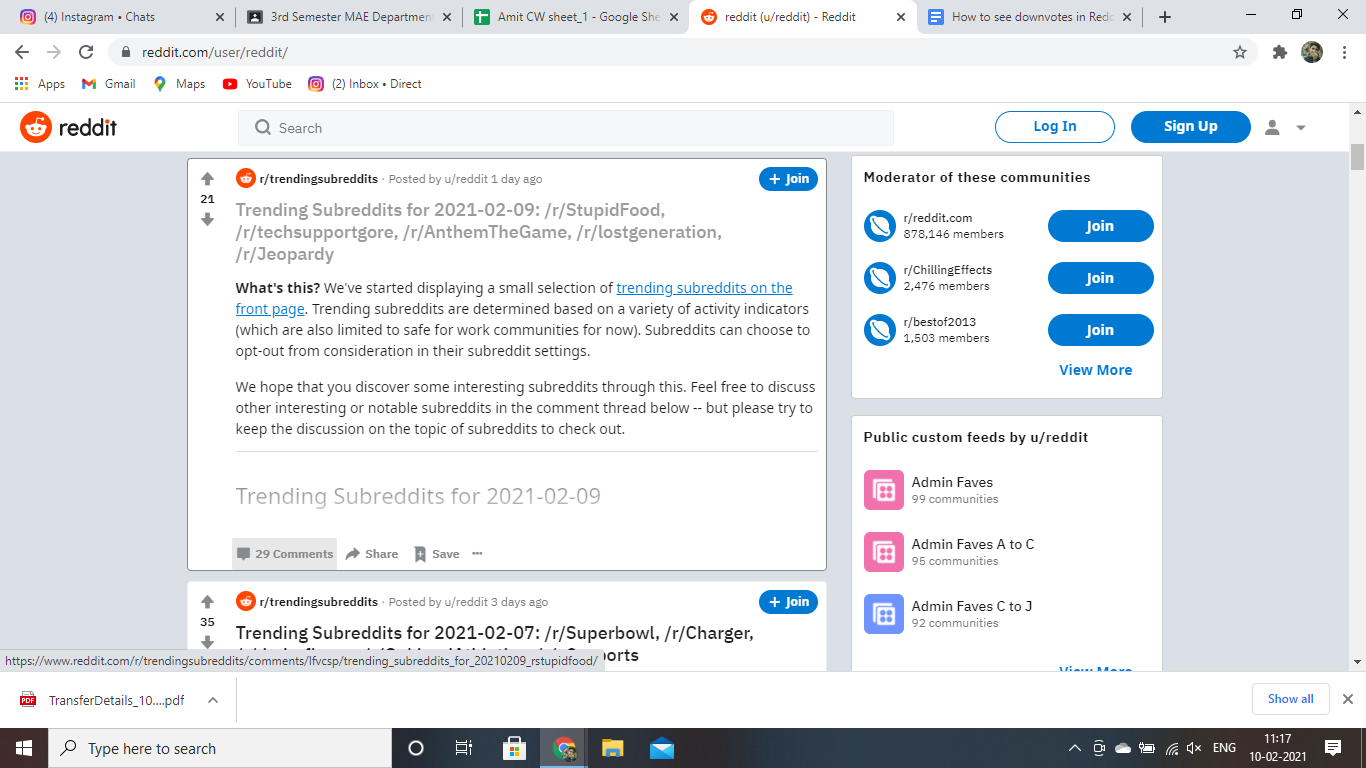Open r/reddit.com community icon
The height and width of the screenshot is (768, 1366).
[880, 226]
